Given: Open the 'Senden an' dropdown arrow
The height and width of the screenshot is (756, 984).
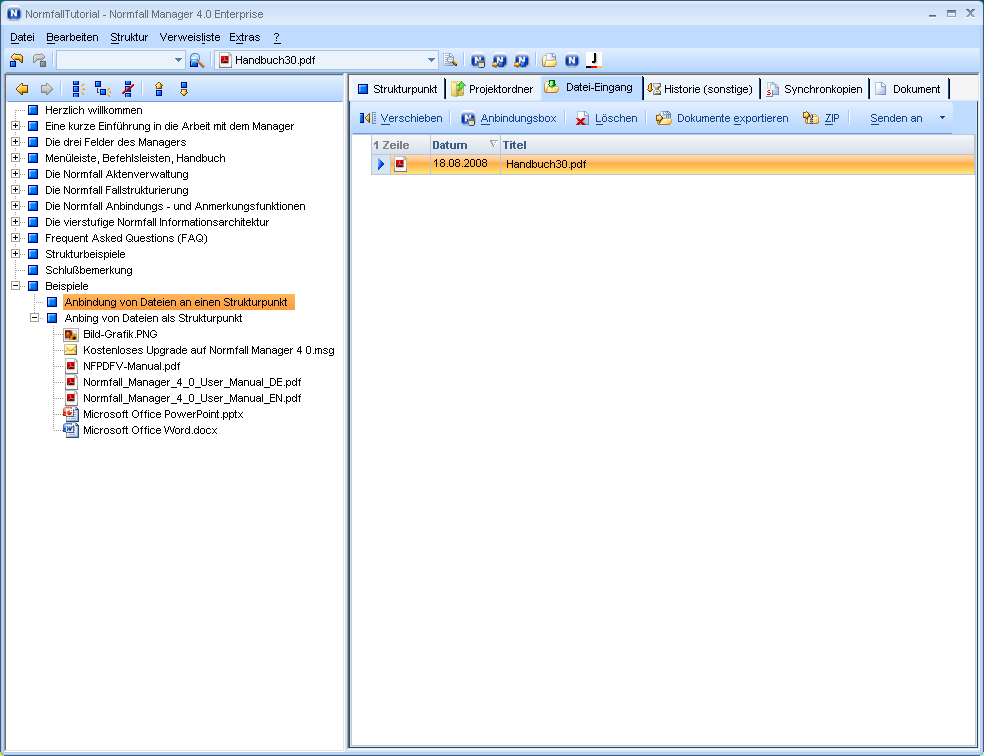Looking at the screenshot, I should (941, 118).
